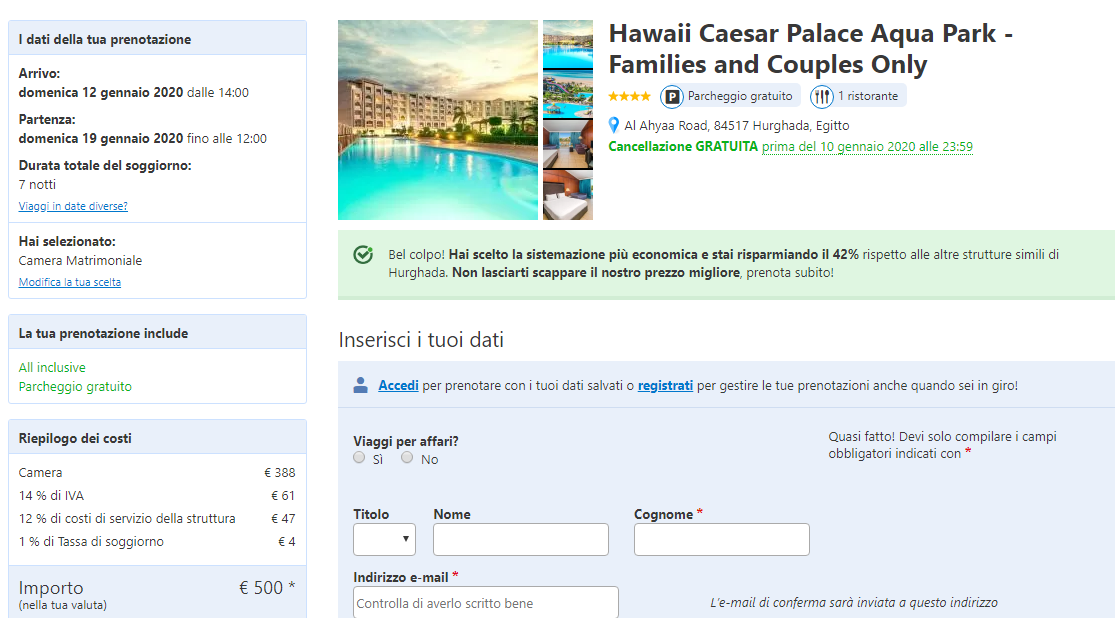1116x618 pixels.
Task: Click 'Modifica la tua scelta' link
Action: click(x=70, y=282)
